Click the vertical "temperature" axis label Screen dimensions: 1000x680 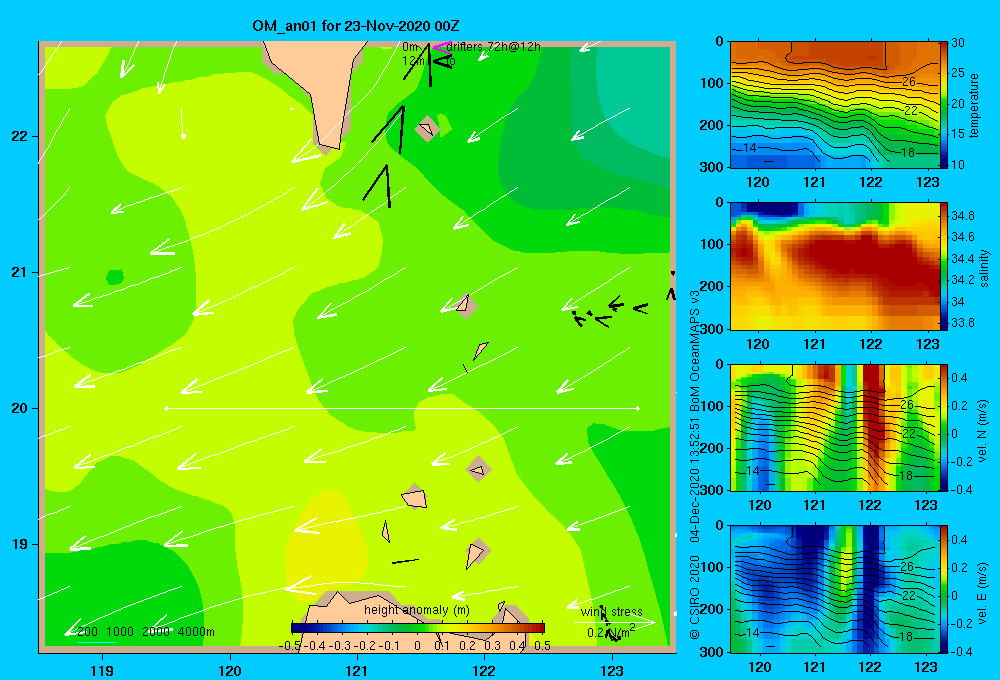974,105
